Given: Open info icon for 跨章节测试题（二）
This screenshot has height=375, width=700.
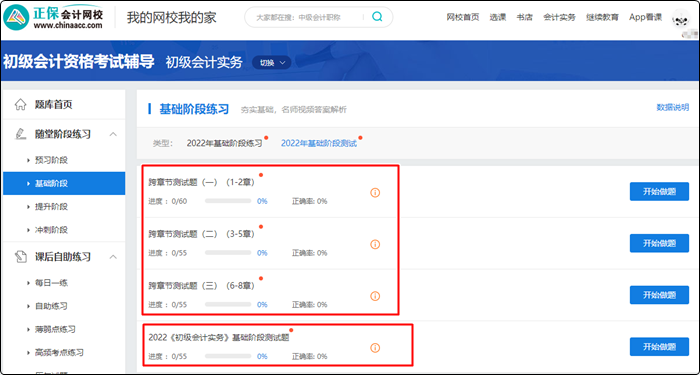Looking at the screenshot, I should tap(375, 244).
